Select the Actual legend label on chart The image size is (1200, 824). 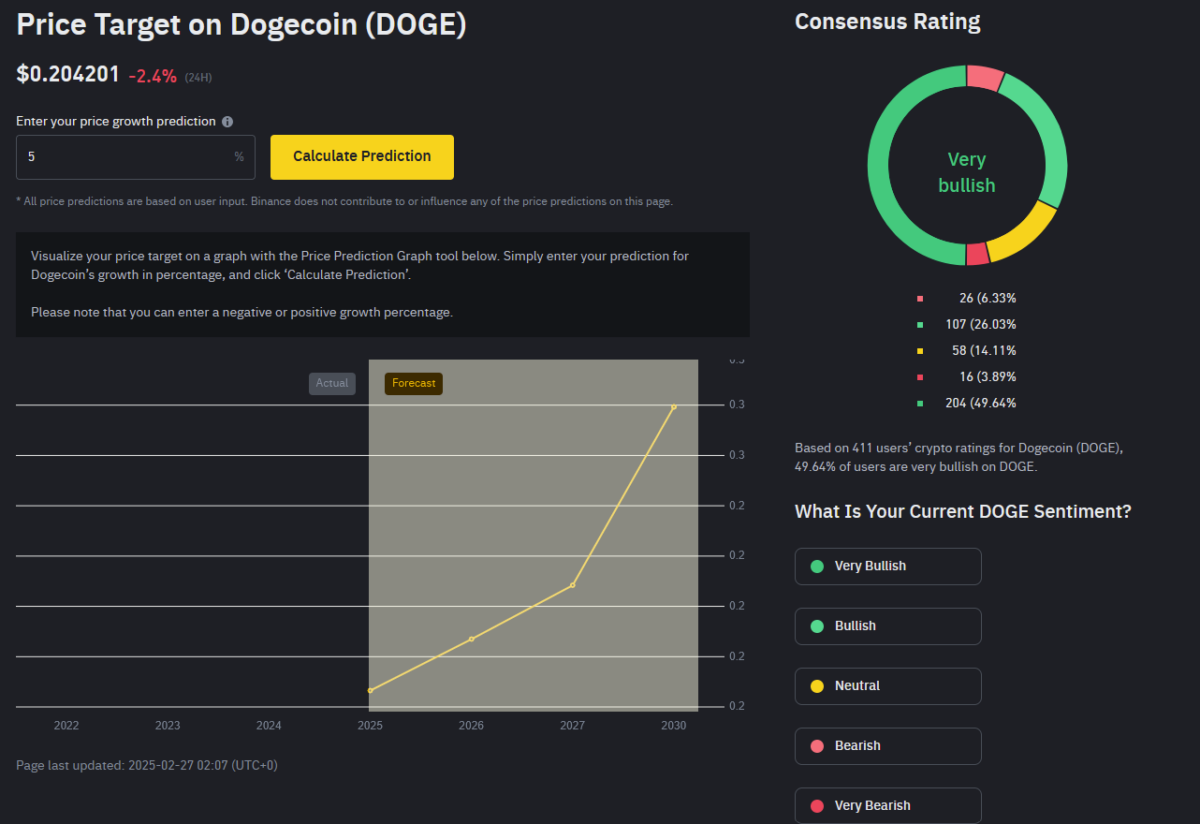pos(332,384)
